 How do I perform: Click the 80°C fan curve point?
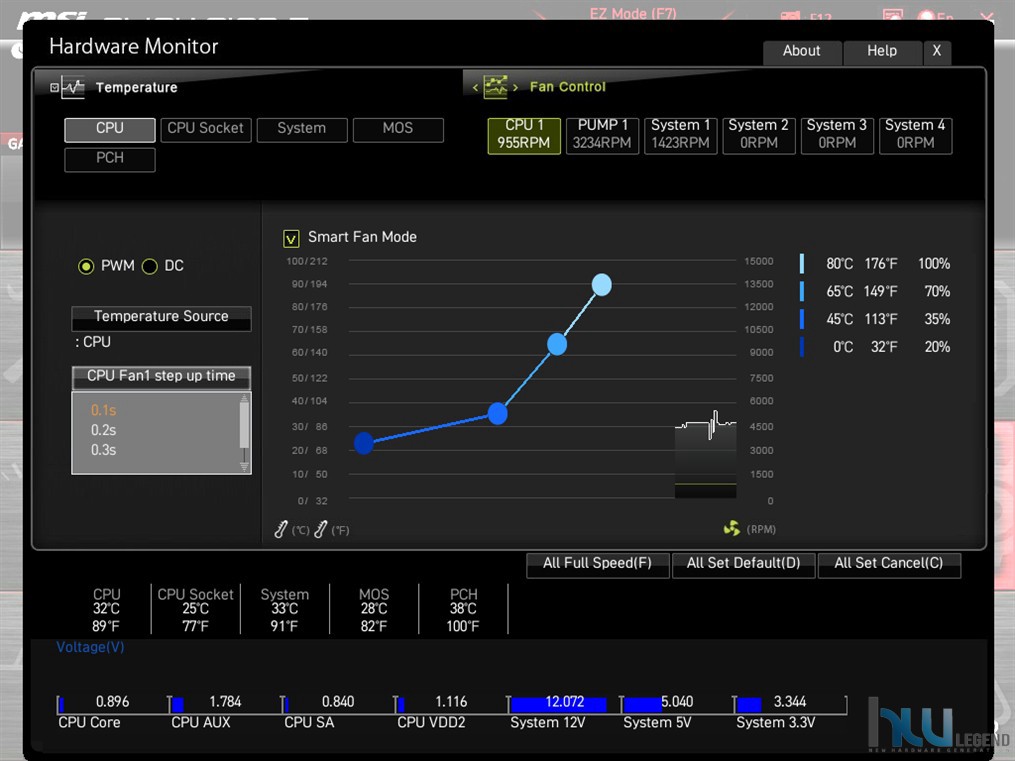point(601,285)
